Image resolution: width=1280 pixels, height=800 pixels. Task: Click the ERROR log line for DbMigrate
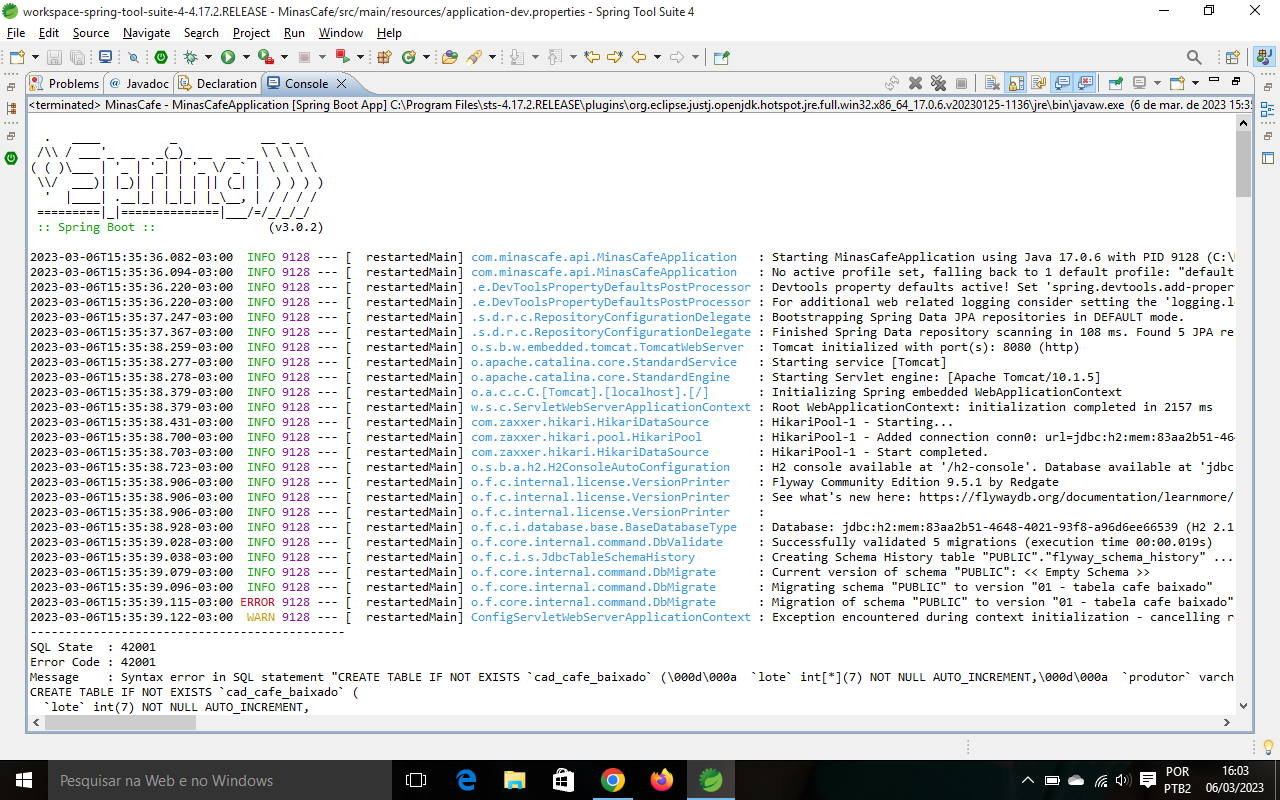(631, 602)
